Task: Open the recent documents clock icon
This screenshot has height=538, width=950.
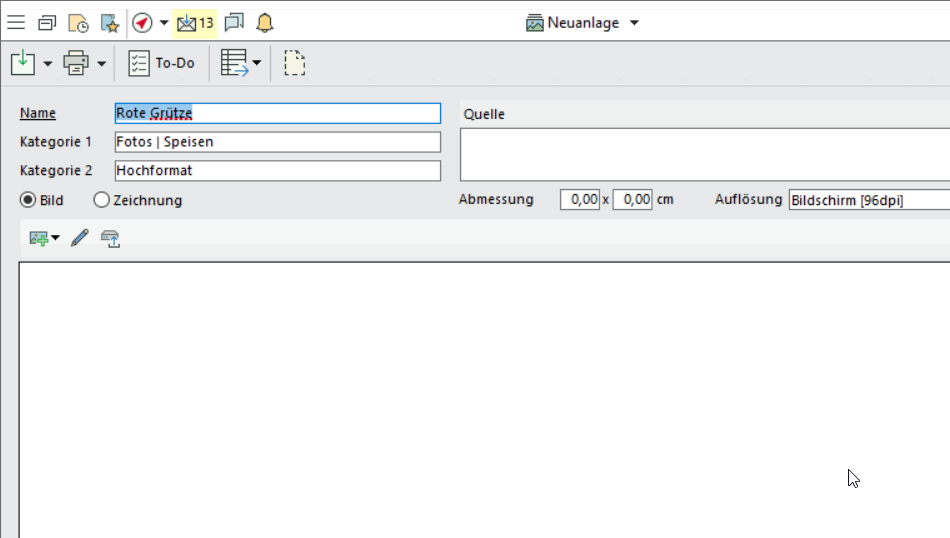Action: [78, 22]
